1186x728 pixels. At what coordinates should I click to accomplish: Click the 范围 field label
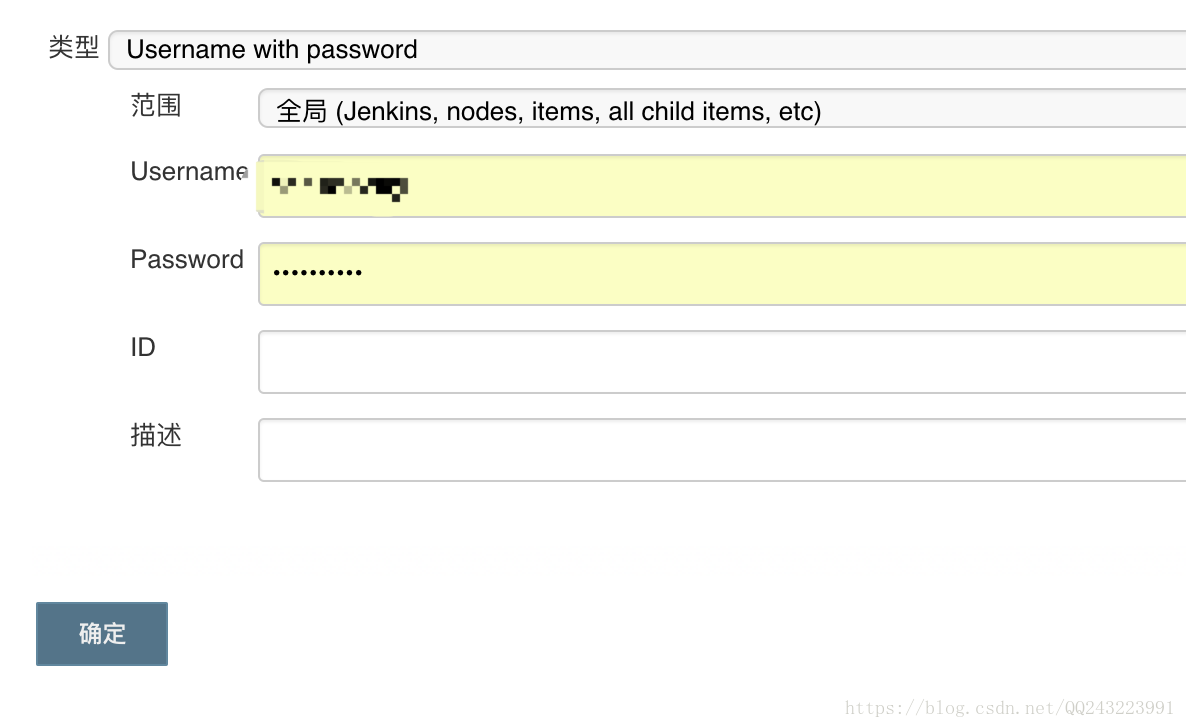[x=156, y=105]
